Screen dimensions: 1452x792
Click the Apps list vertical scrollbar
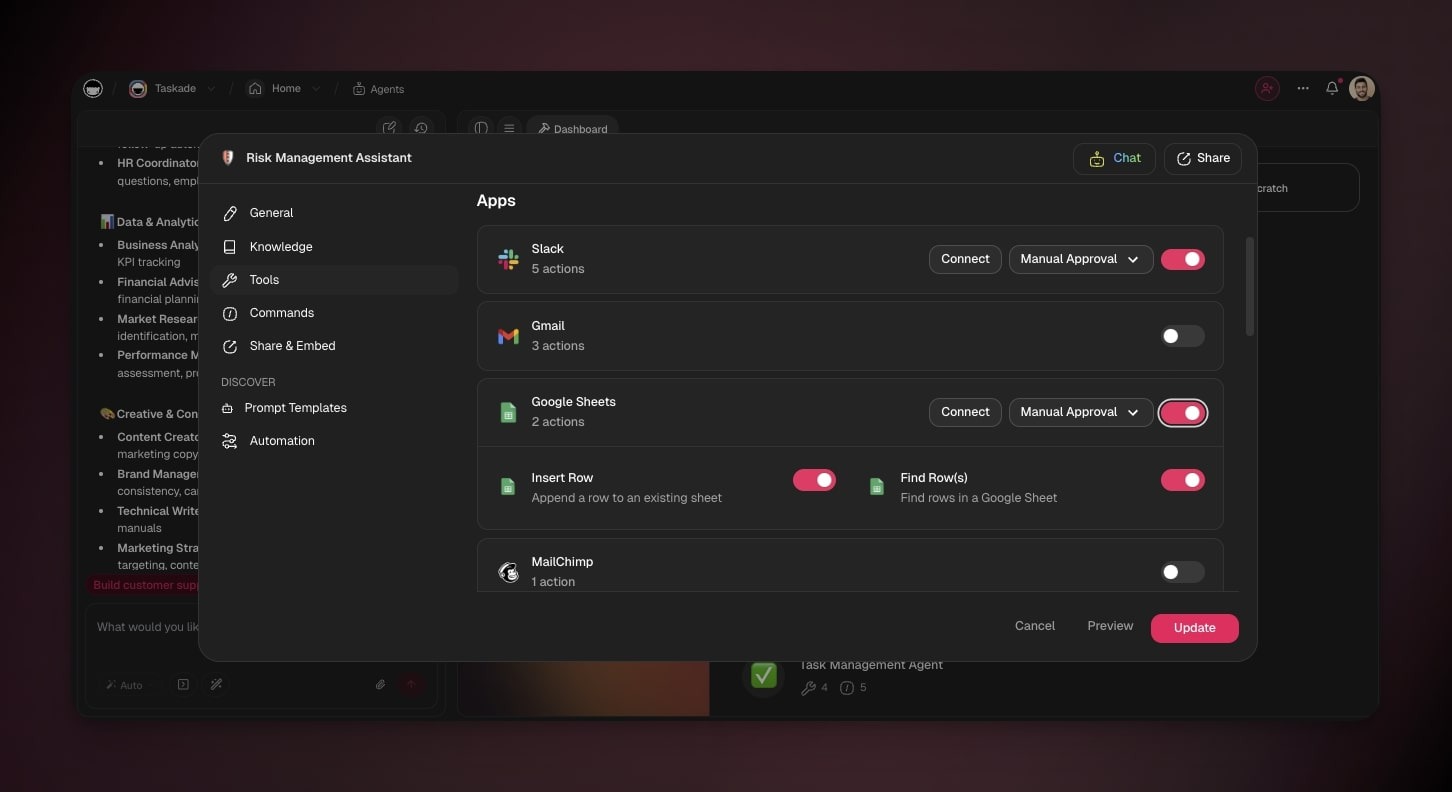1250,286
